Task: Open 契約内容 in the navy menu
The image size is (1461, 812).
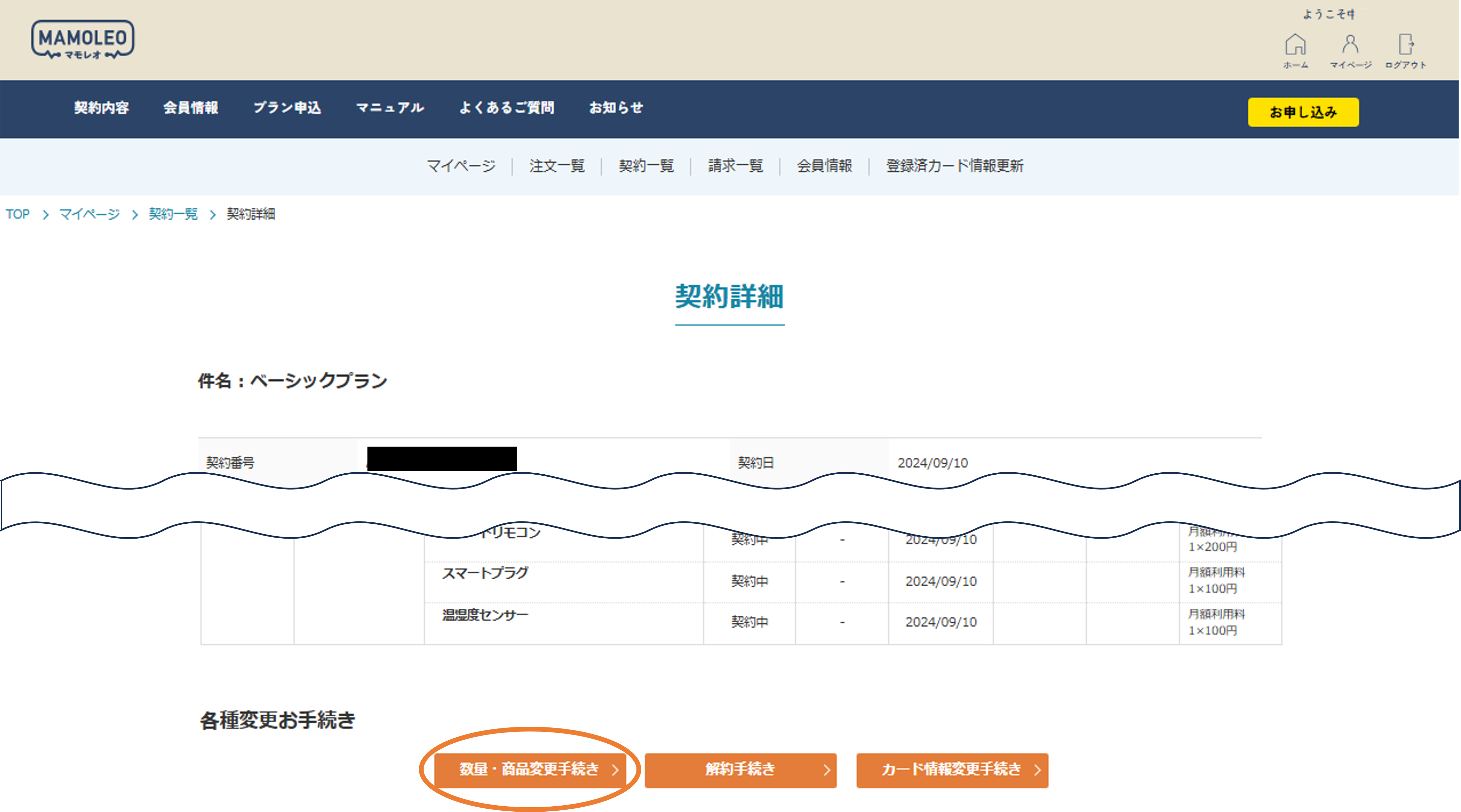Action: pyautogui.click(x=102, y=108)
